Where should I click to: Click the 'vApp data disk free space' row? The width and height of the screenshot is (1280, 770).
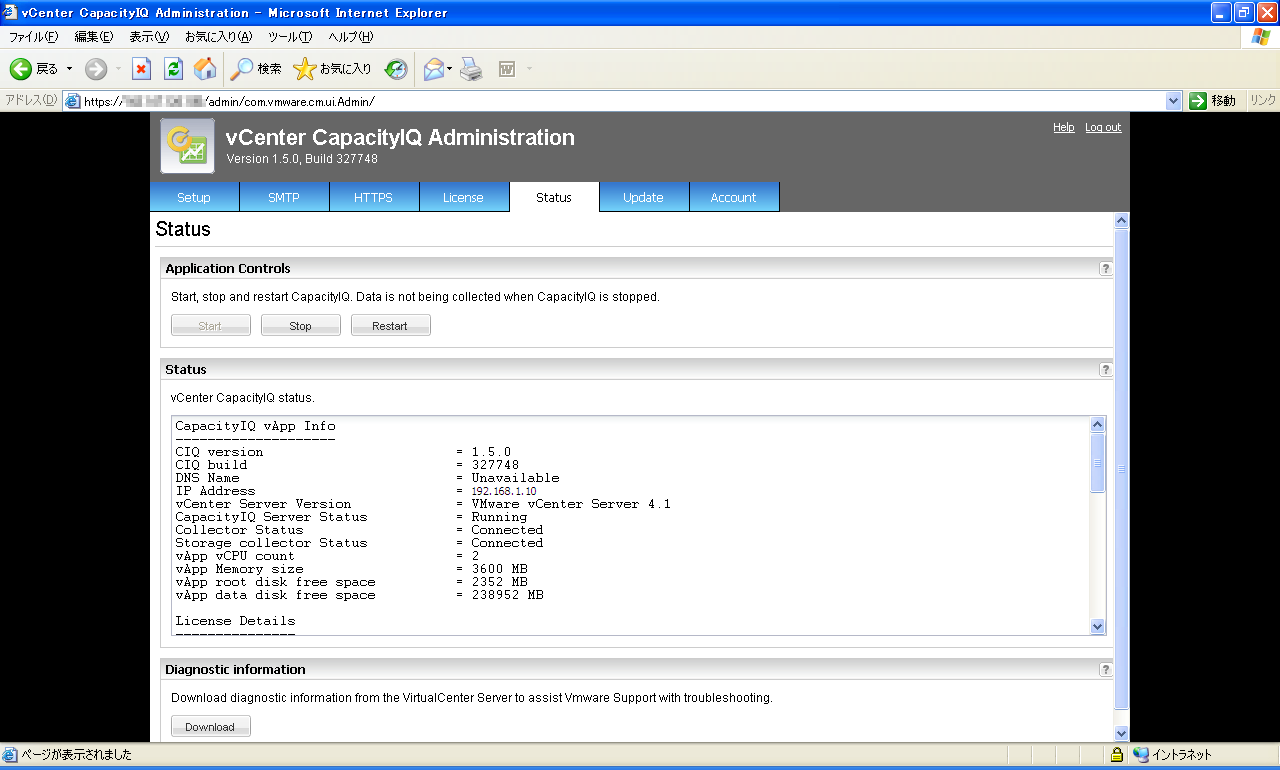pos(359,595)
